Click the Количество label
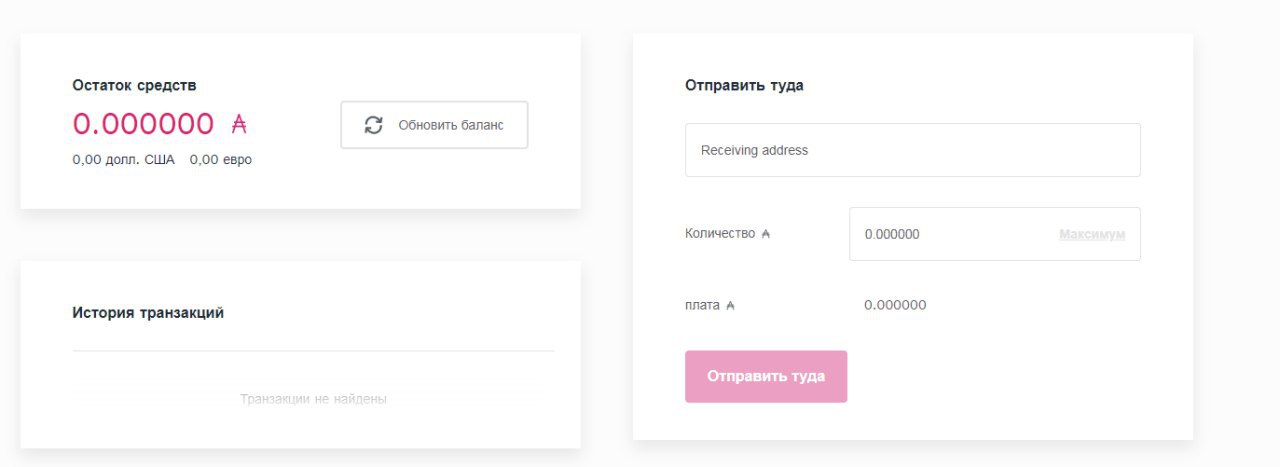Image resolution: width=1280 pixels, height=467 pixels. click(720, 234)
